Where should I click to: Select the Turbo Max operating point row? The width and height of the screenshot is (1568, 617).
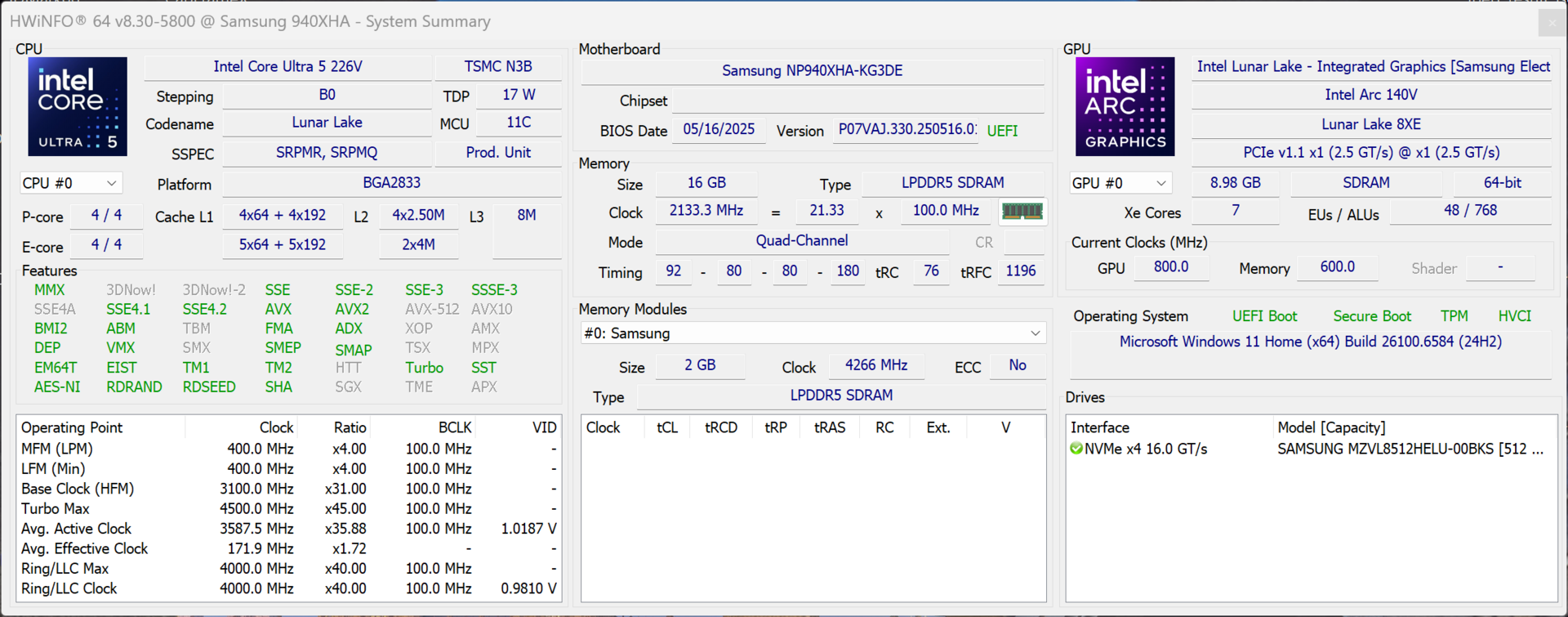pos(56,508)
